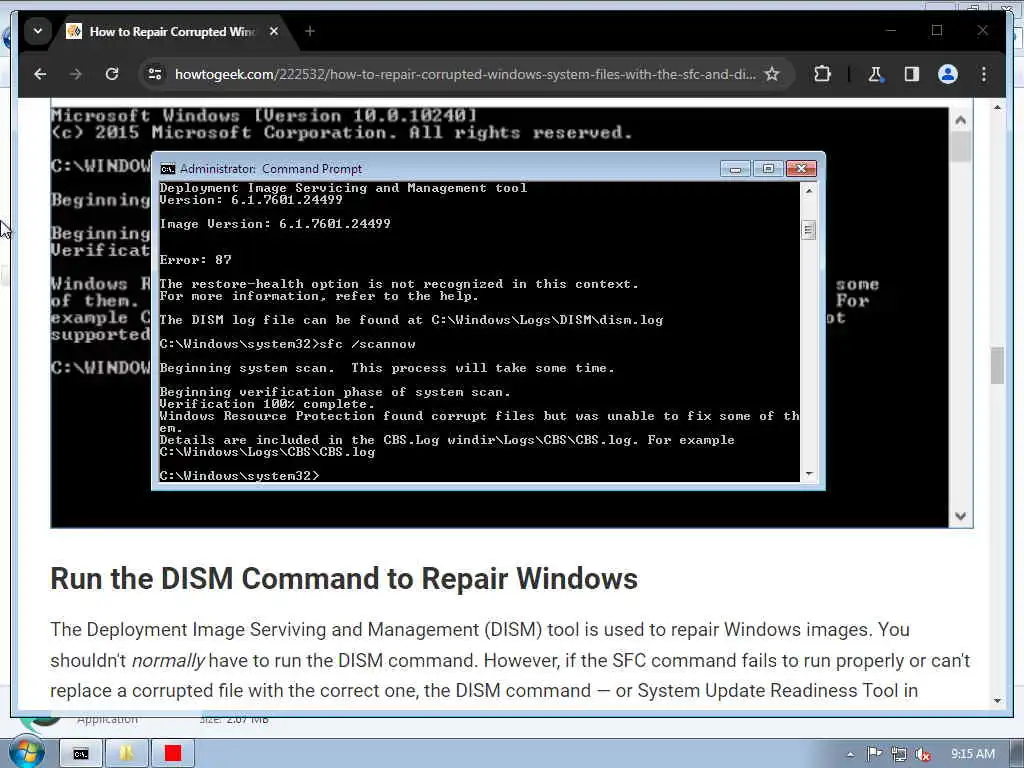Open Action Center flag icon
The height and width of the screenshot is (768, 1024).
(874, 754)
